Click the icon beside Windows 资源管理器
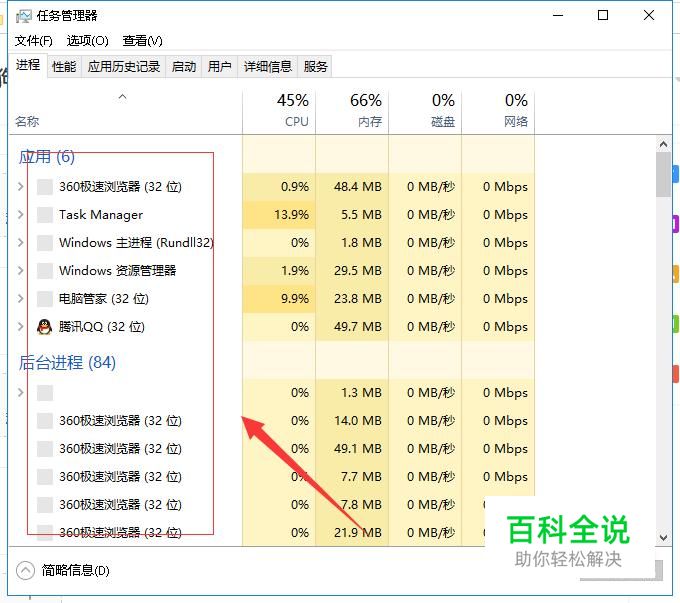Screen dimensions: 680x603 (x=45, y=271)
